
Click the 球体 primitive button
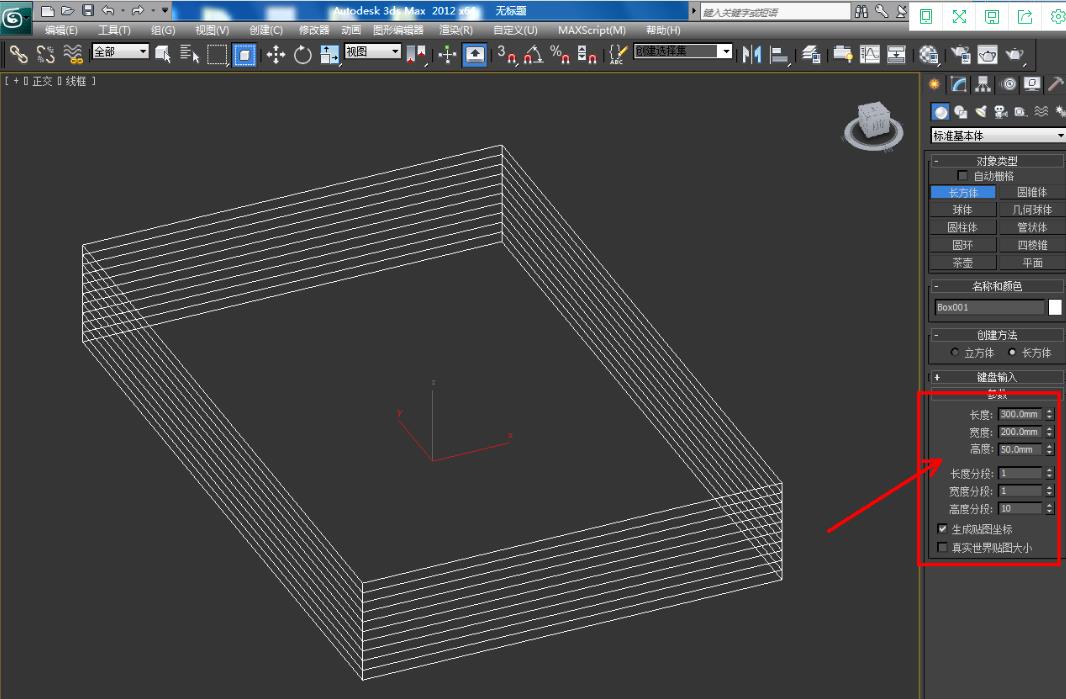962,210
